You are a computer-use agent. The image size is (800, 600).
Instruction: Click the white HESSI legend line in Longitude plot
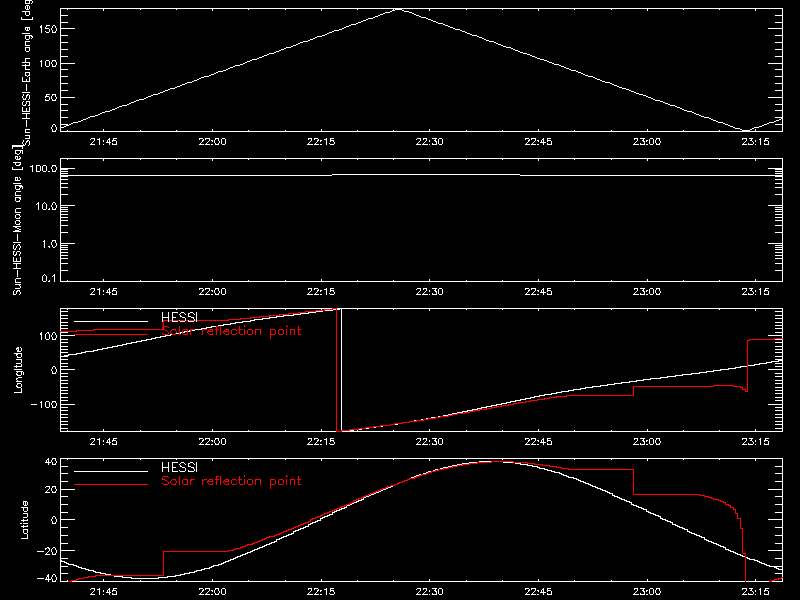[111, 321]
